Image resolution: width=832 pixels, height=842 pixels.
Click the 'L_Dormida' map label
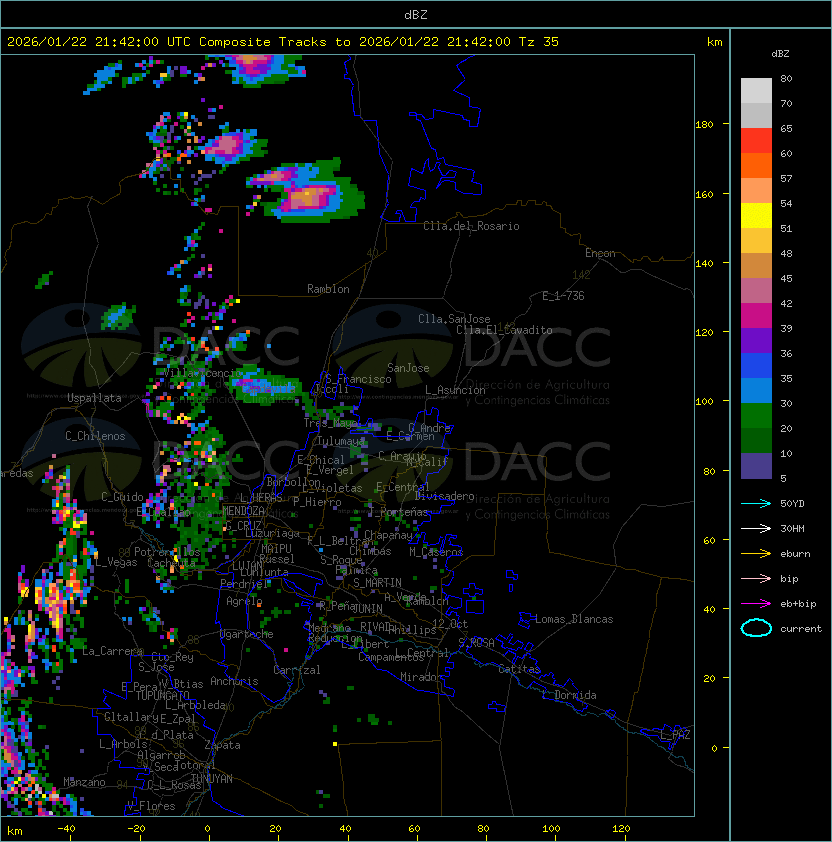[x=569, y=695]
